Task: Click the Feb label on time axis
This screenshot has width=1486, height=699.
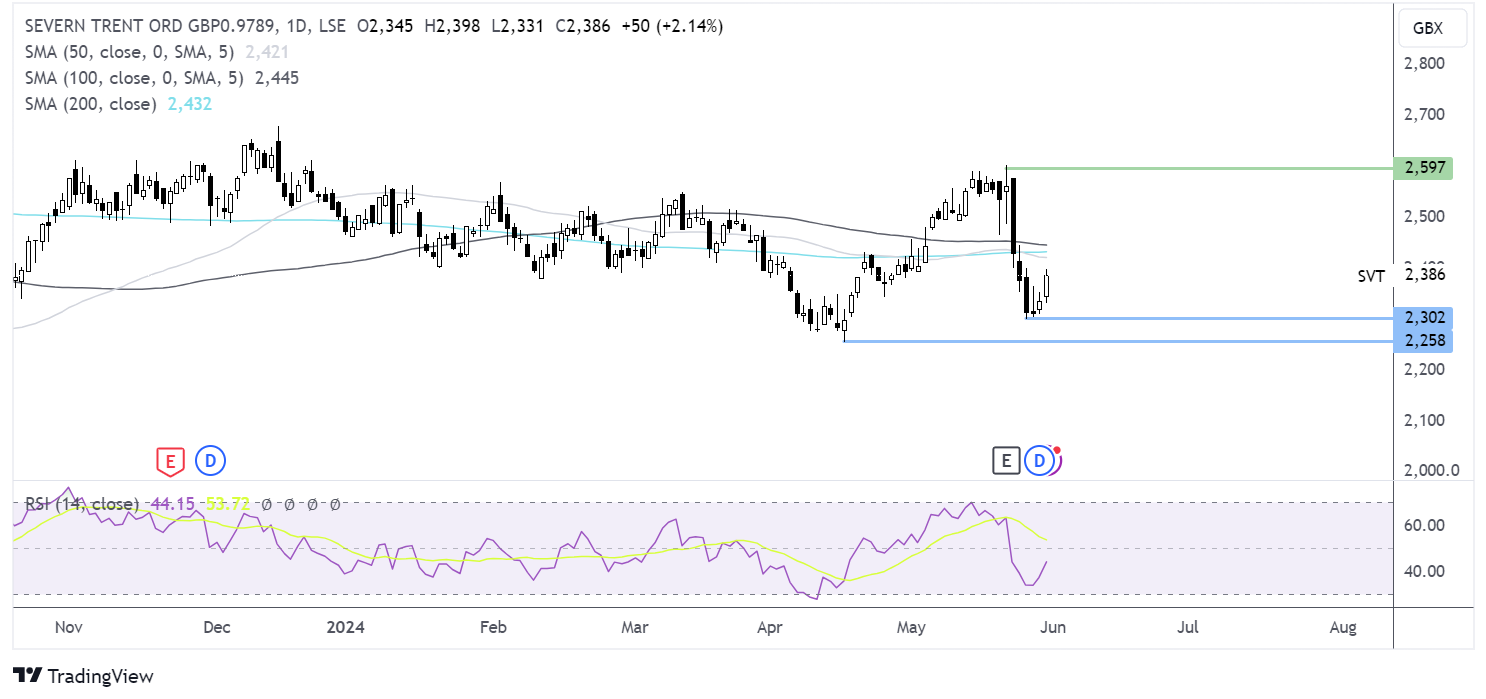Action: pos(494,628)
